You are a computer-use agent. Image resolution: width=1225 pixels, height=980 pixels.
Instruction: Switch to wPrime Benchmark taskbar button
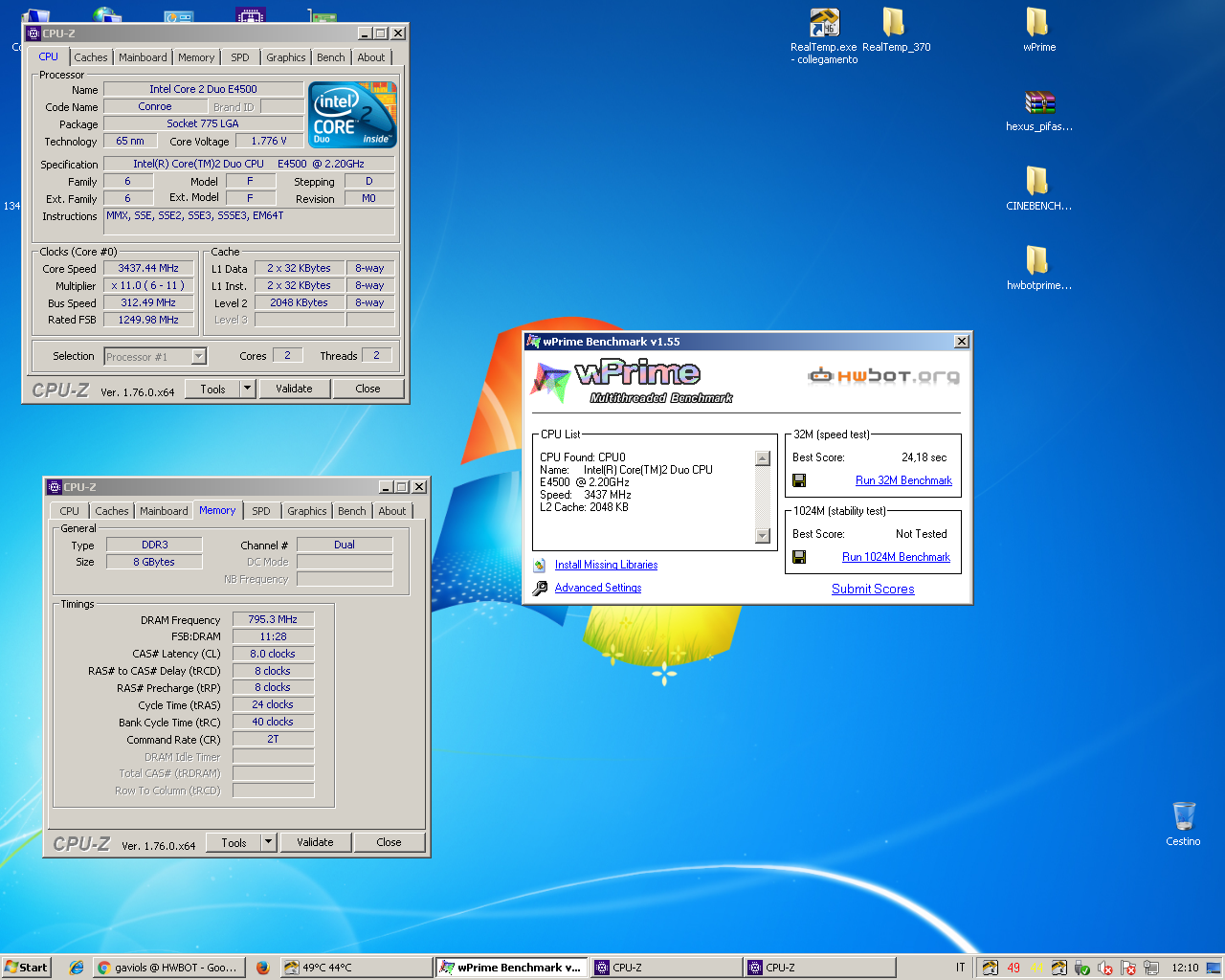coord(510,968)
